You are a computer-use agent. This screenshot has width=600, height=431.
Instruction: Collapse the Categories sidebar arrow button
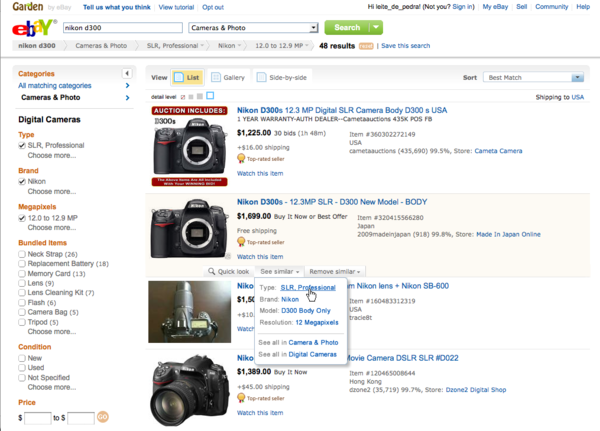pyautogui.click(x=127, y=73)
